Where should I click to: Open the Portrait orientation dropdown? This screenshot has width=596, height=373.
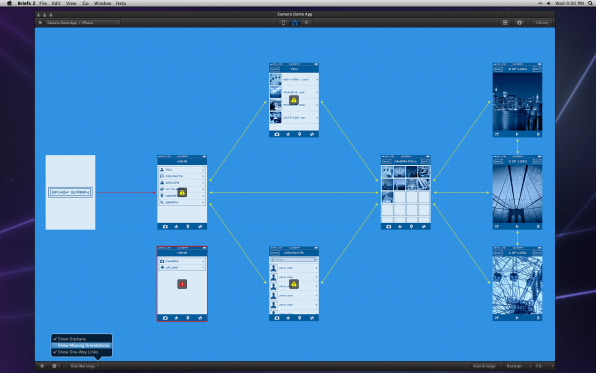tap(517, 366)
